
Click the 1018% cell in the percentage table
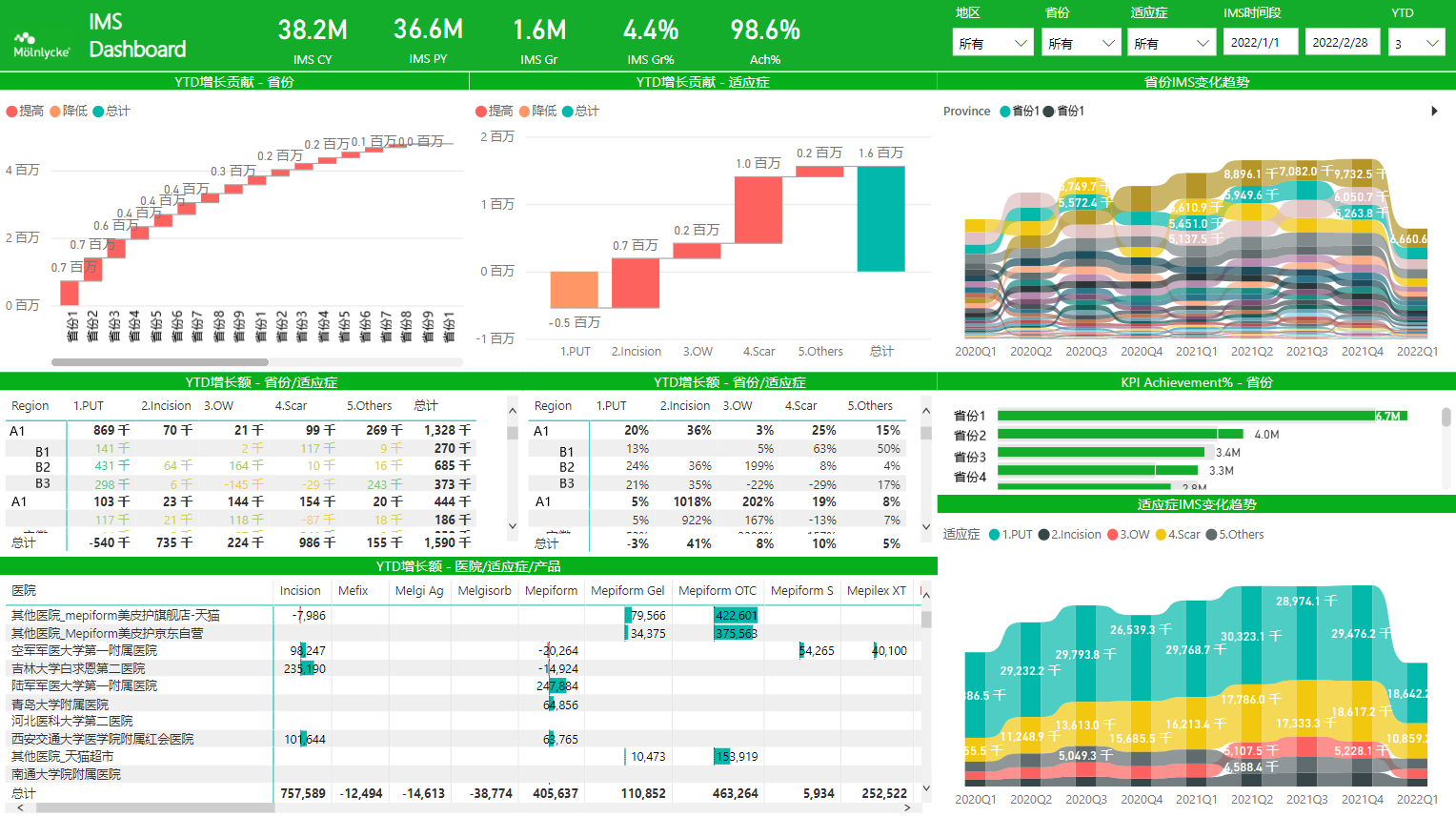[x=693, y=501]
